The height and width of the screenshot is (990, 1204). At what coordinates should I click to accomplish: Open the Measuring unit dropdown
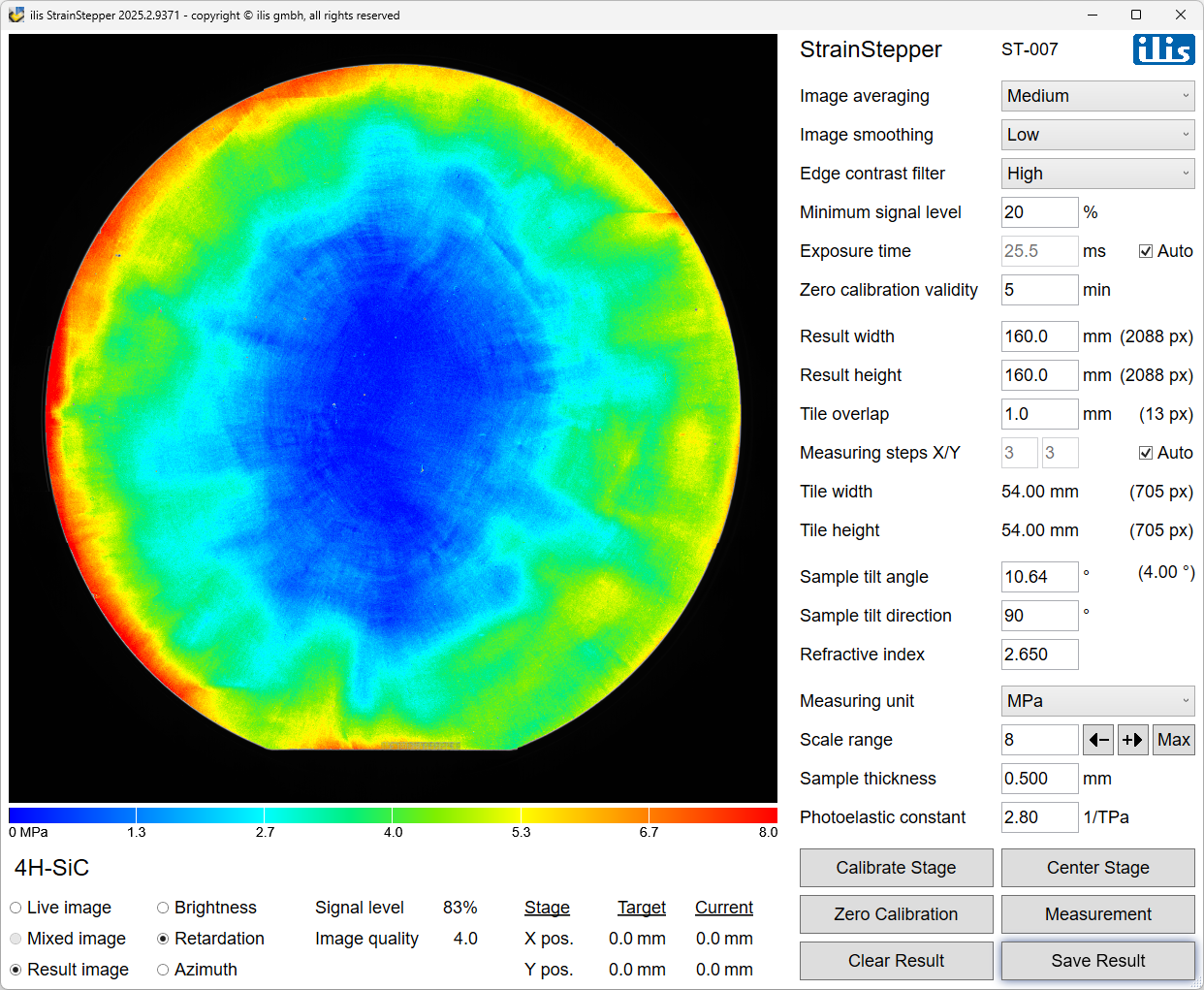[1097, 701]
